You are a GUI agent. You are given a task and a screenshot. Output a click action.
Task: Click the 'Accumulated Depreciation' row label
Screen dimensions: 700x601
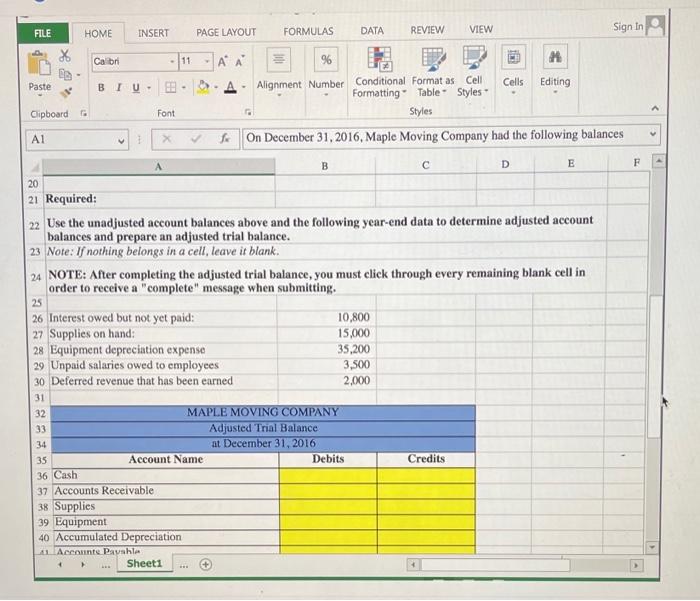[118, 537]
